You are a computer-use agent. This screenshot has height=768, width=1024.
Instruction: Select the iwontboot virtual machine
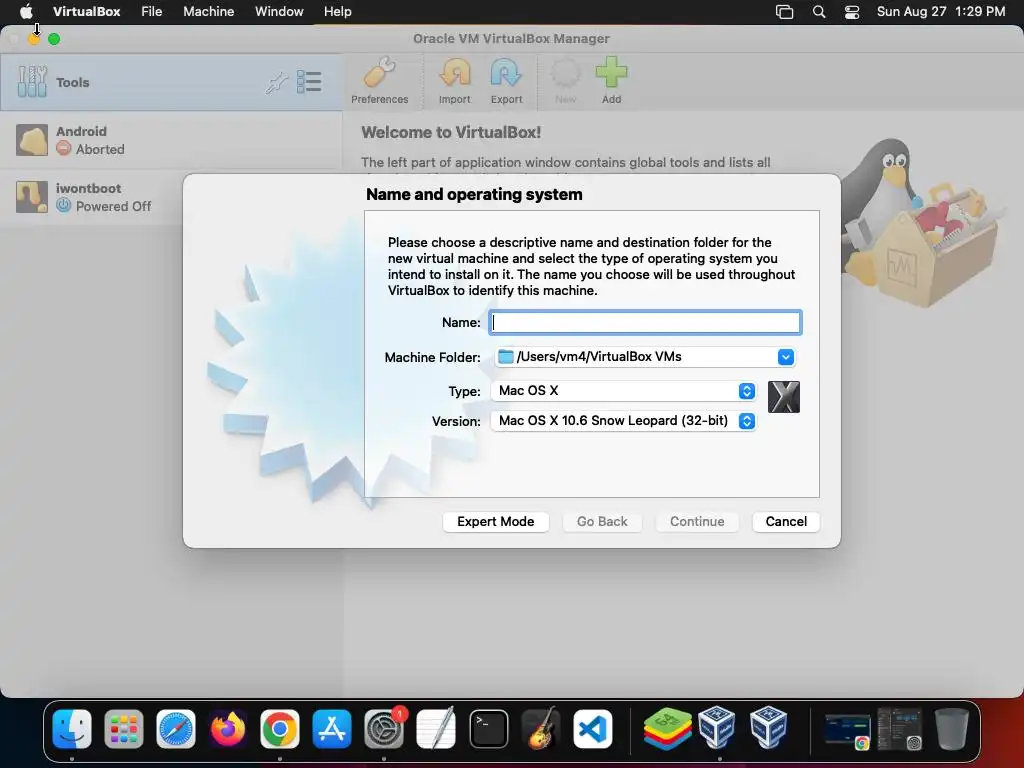91,197
